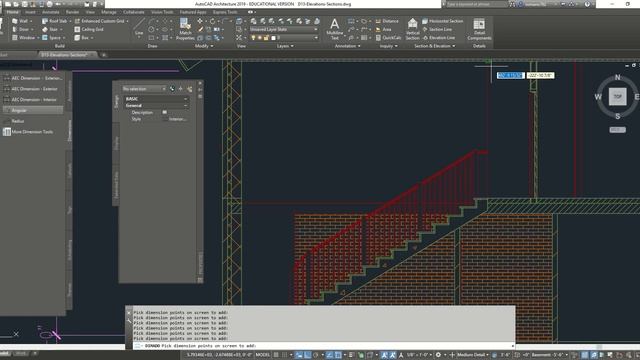Click the Multiline Text tool
This screenshot has height=360, width=640.
[x=334, y=29]
